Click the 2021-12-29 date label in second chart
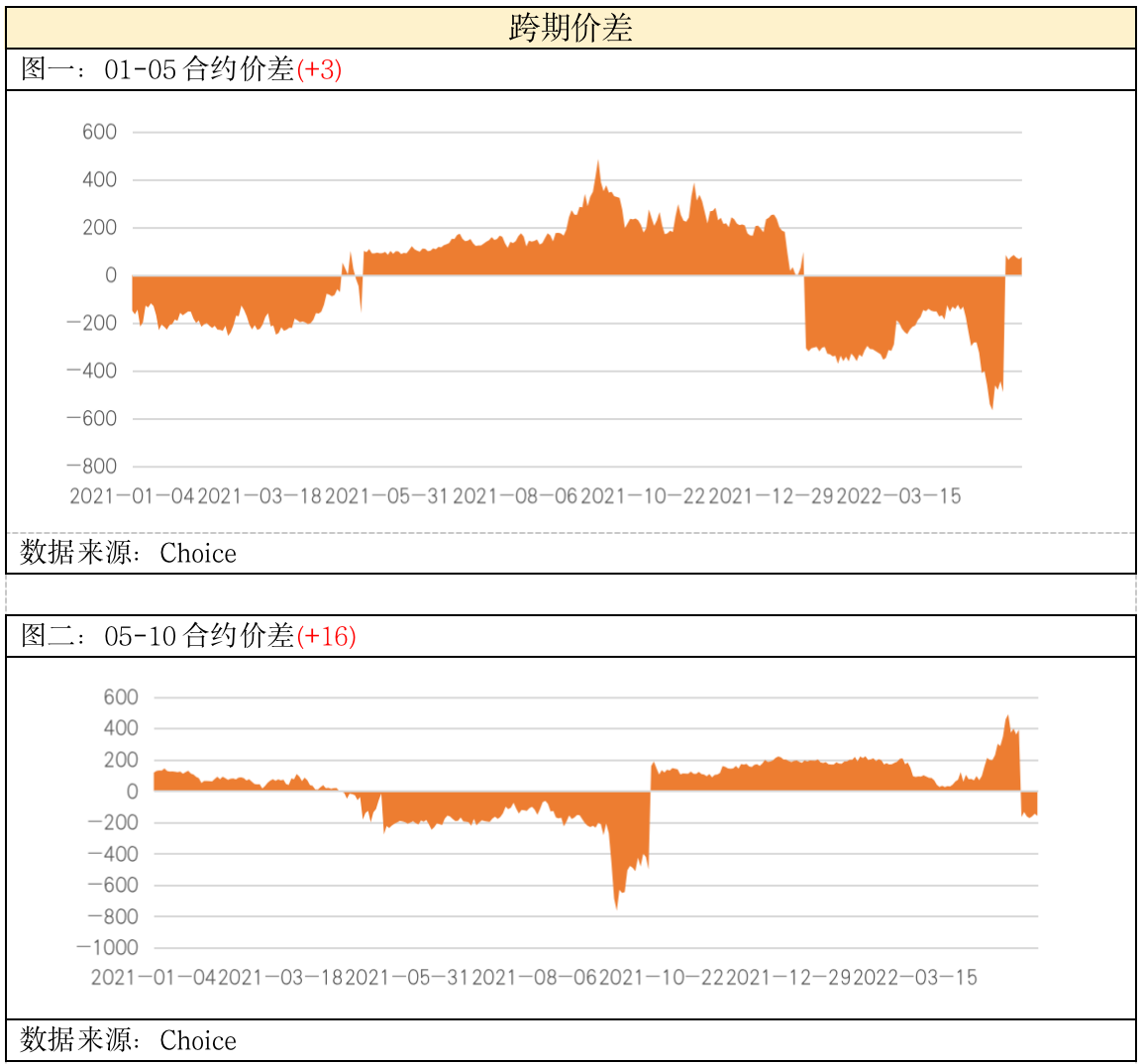Viewport: 1143px width, 1064px height. pos(789,978)
